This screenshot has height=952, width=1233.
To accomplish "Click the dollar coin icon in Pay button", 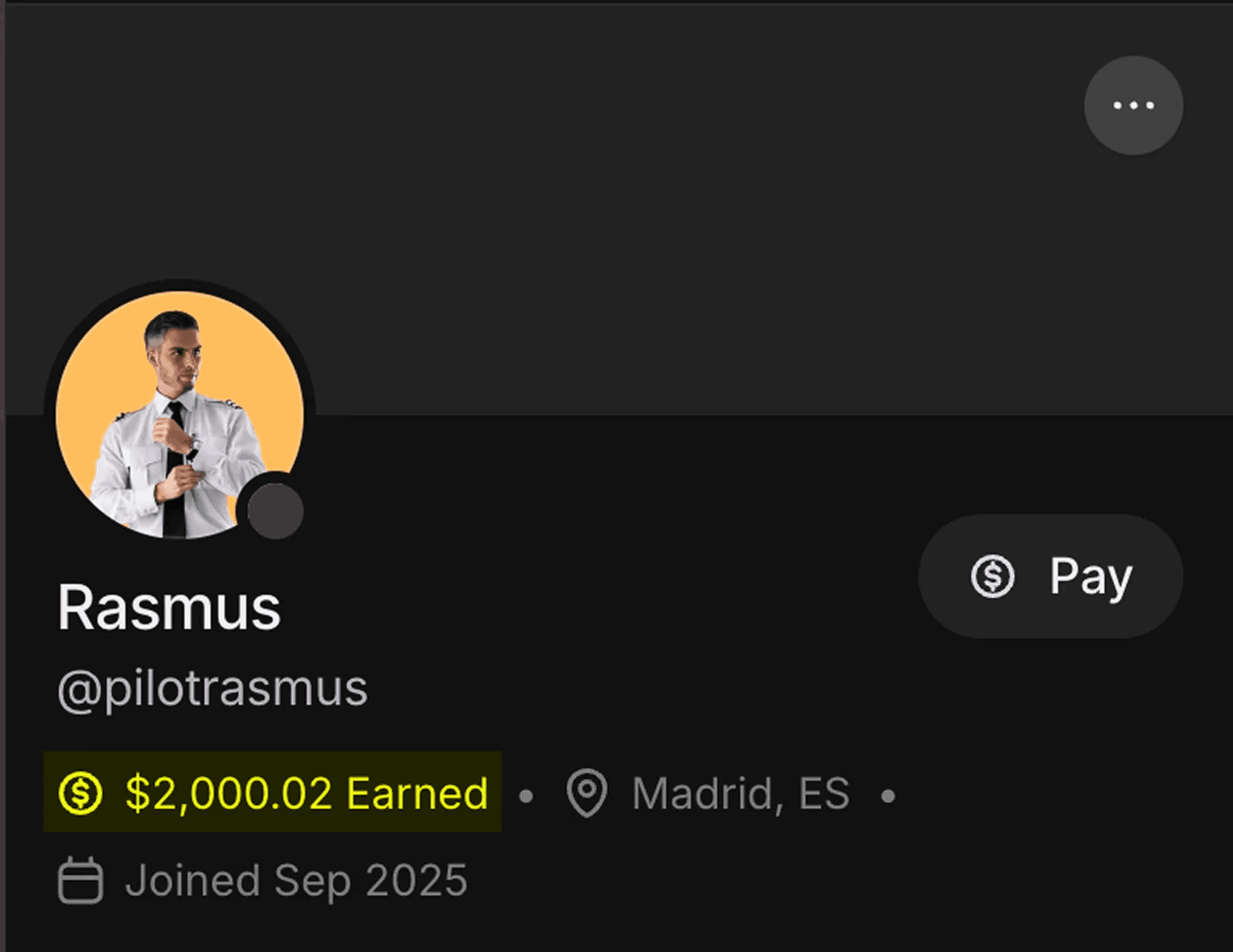I will [992, 576].
